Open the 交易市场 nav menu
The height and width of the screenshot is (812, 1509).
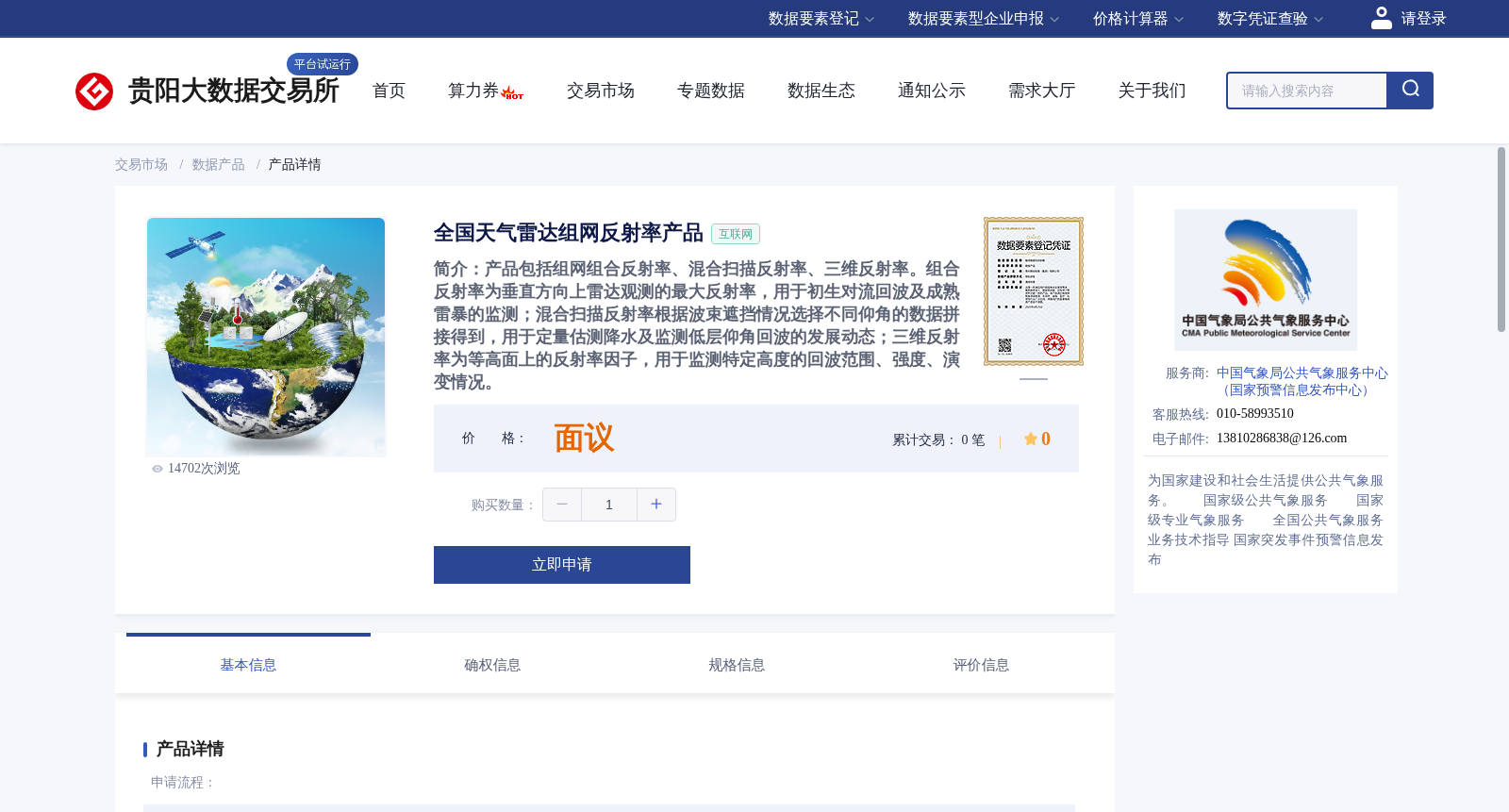(x=601, y=91)
